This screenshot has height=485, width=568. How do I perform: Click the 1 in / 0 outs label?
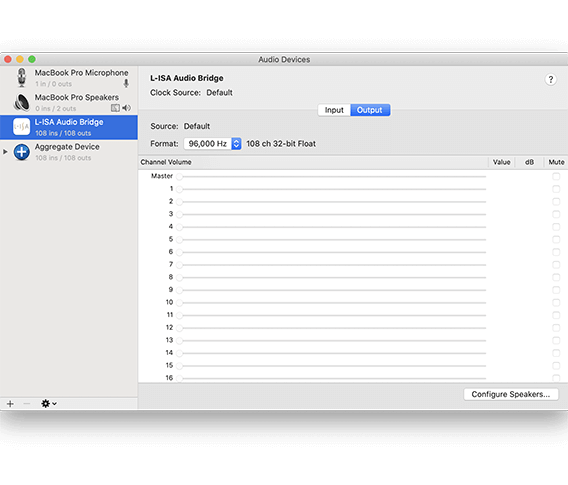pyautogui.click(x=54, y=84)
